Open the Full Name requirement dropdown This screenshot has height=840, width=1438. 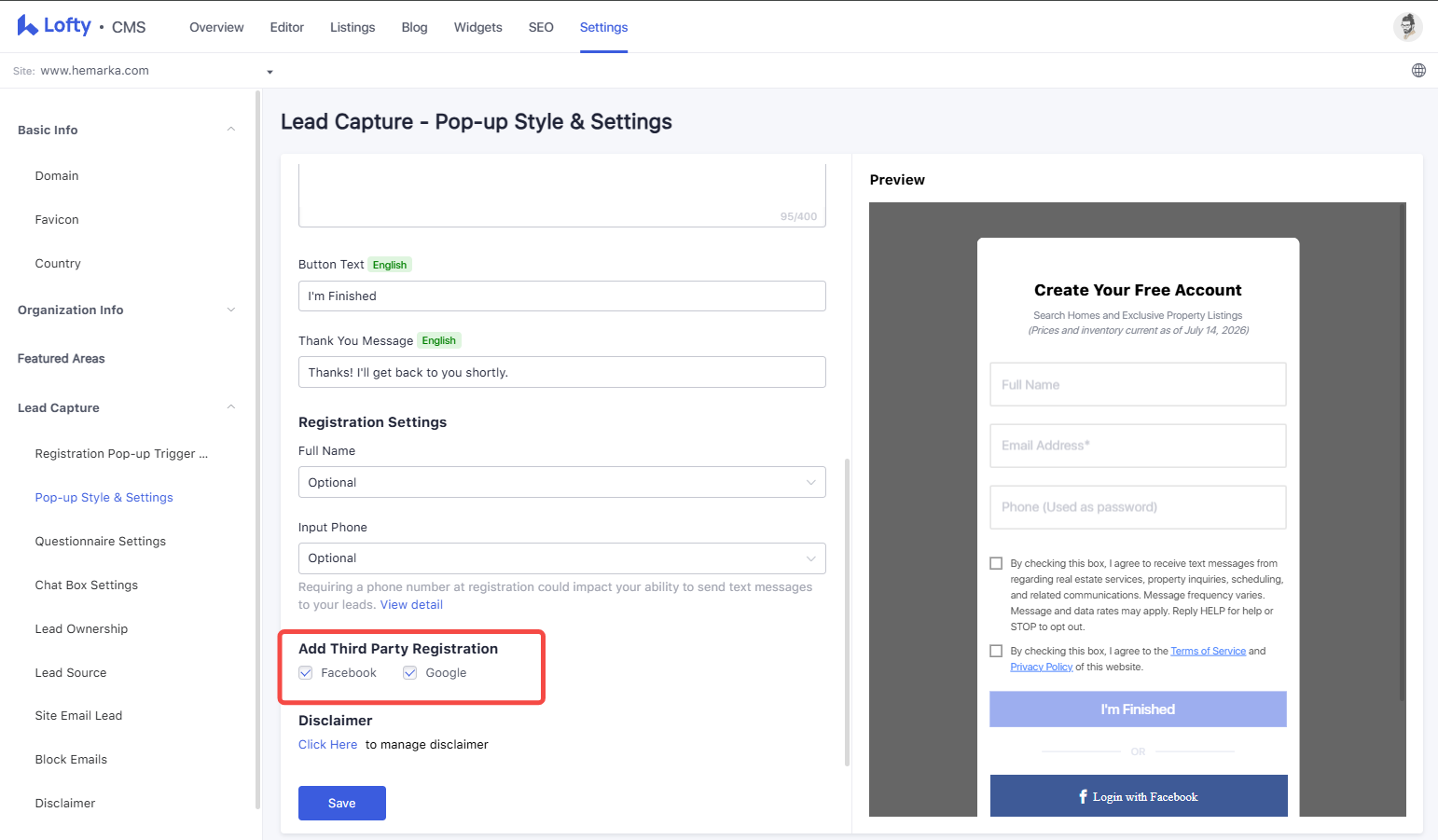click(561, 482)
